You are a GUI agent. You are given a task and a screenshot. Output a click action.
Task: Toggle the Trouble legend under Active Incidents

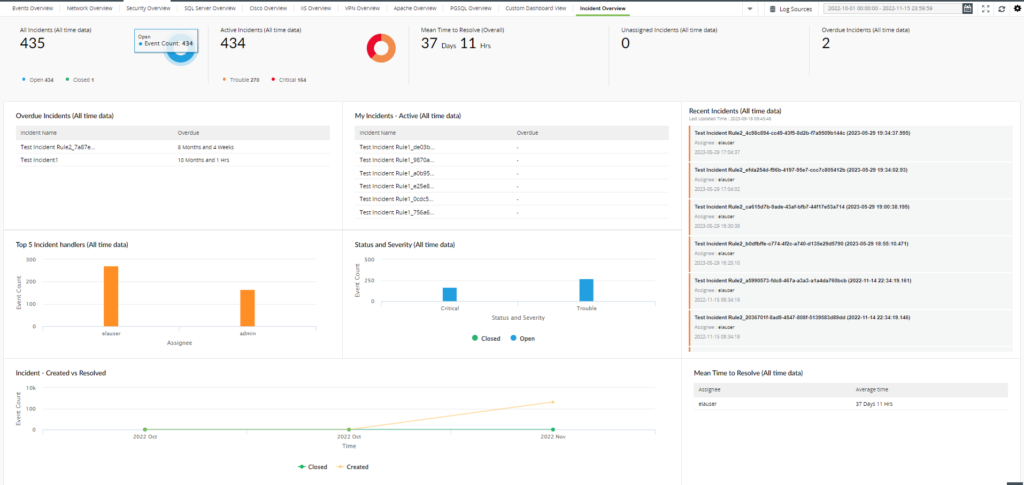pyautogui.click(x=239, y=79)
